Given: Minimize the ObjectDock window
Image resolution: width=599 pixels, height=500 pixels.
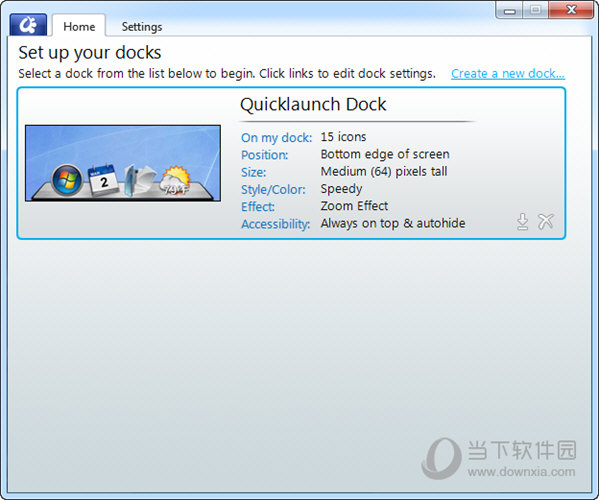Looking at the screenshot, I should point(510,10).
